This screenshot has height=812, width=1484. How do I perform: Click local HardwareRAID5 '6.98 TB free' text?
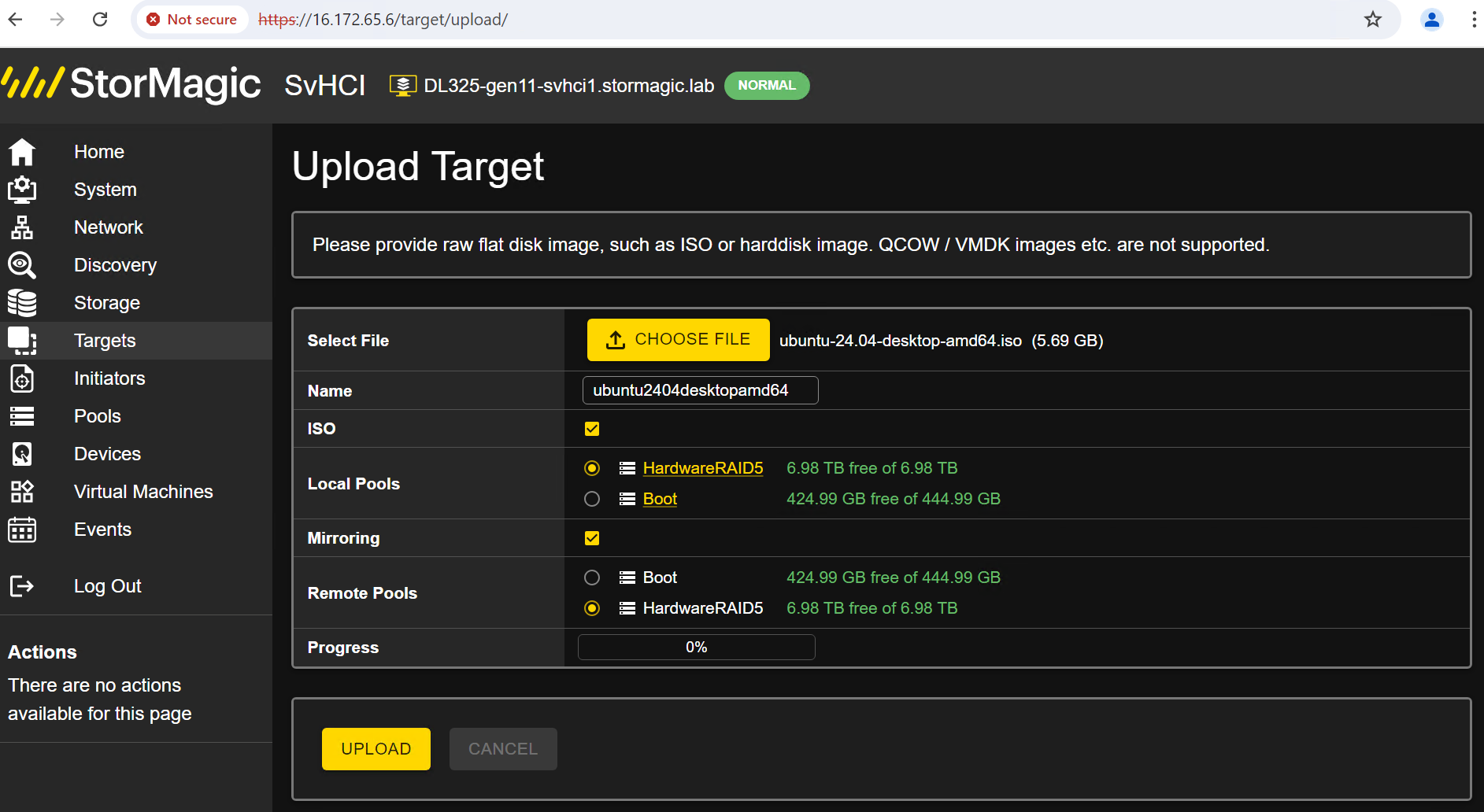tap(872, 468)
